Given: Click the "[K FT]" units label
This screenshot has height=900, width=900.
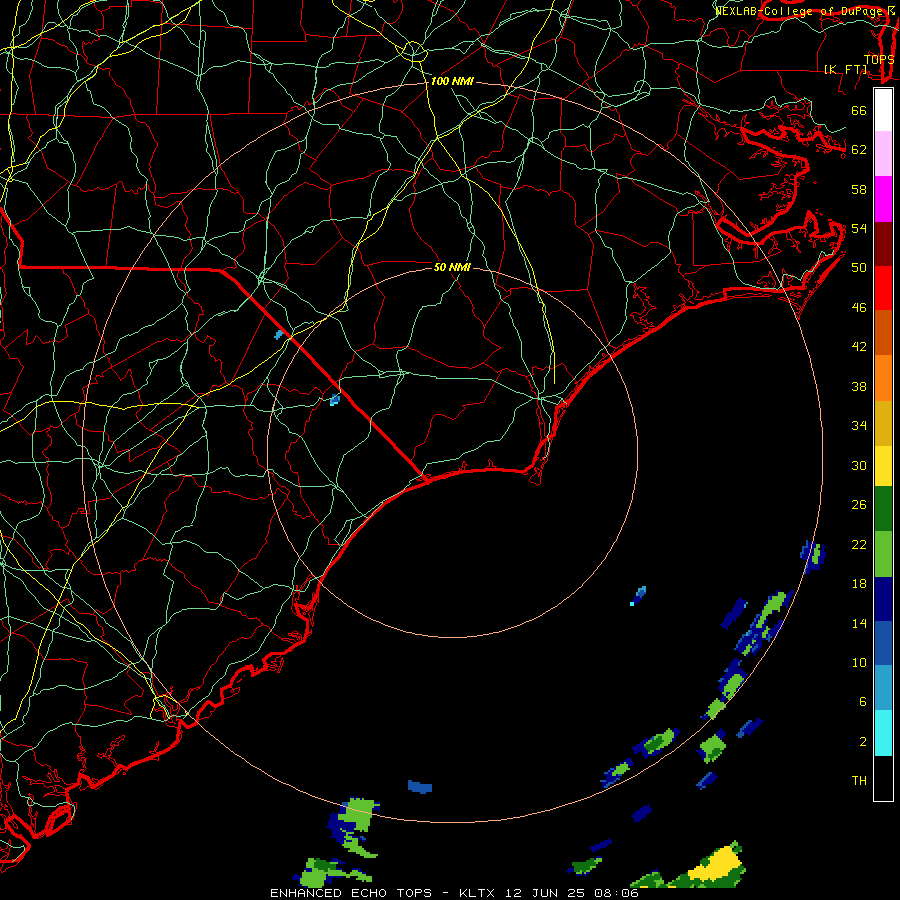Looking at the screenshot, I should pyautogui.click(x=845, y=69).
